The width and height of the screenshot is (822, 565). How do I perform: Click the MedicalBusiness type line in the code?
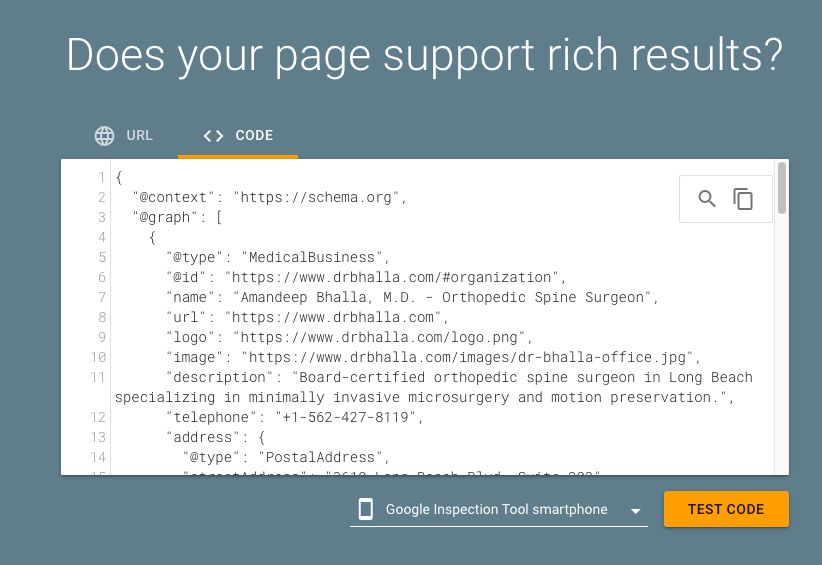pyautogui.click(x=278, y=257)
